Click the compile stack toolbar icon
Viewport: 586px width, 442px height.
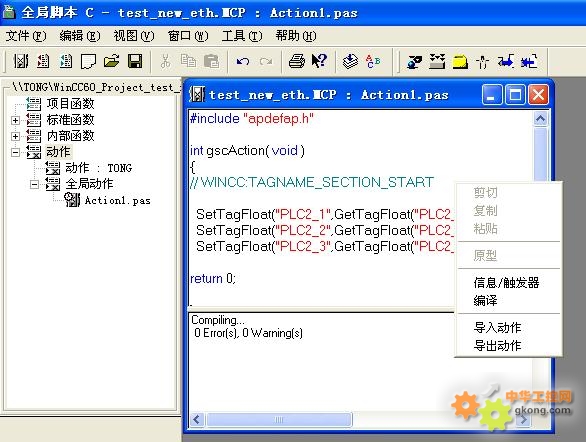click(x=350, y=61)
